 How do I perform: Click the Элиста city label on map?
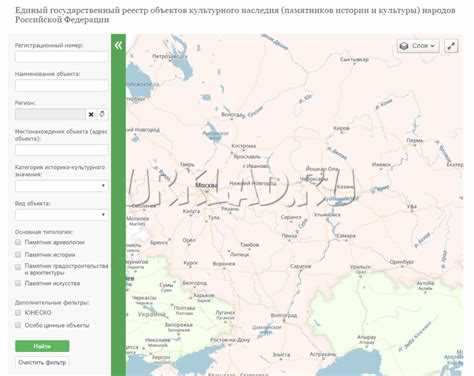coord(281,355)
